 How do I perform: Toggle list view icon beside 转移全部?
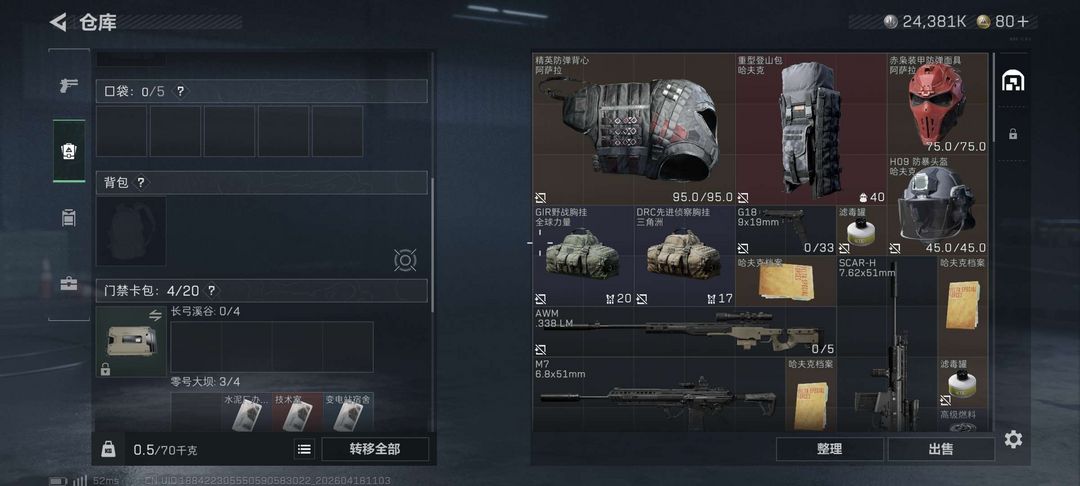point(304,450)
